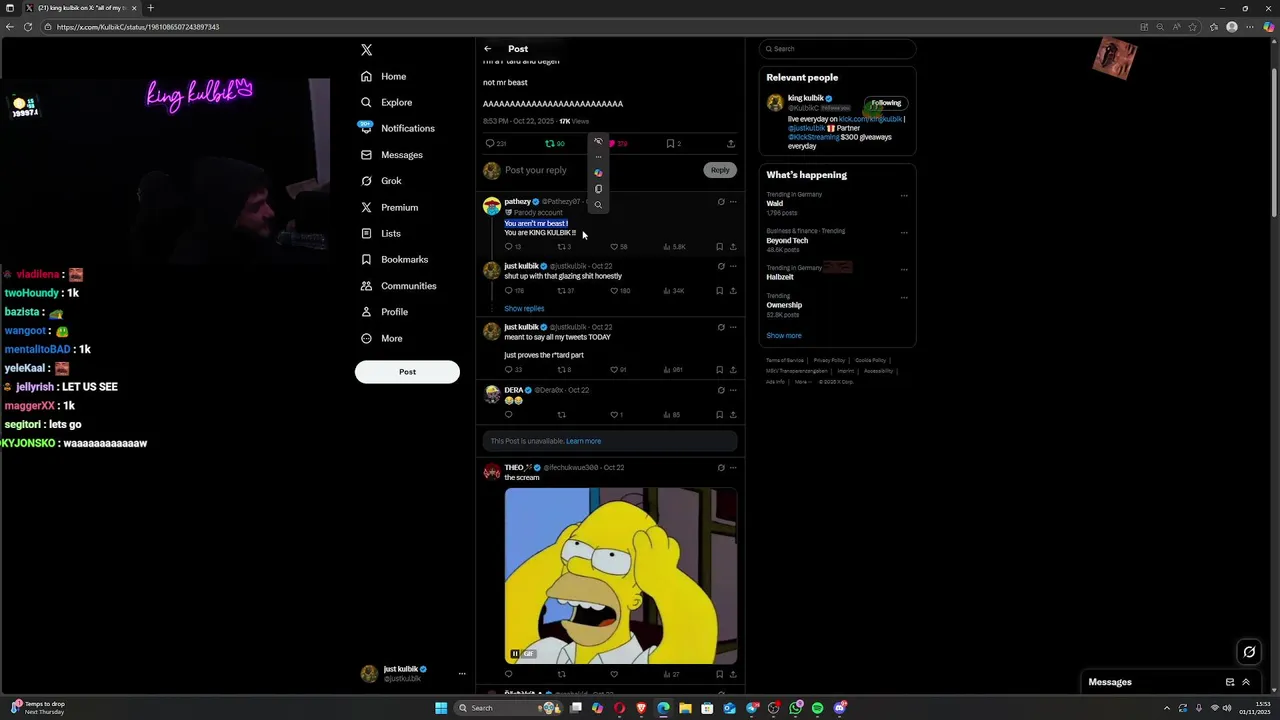Viewport: 1280px width, 720px height.
Task: Like pathezy's reply
Action: [x=614, y=247]
